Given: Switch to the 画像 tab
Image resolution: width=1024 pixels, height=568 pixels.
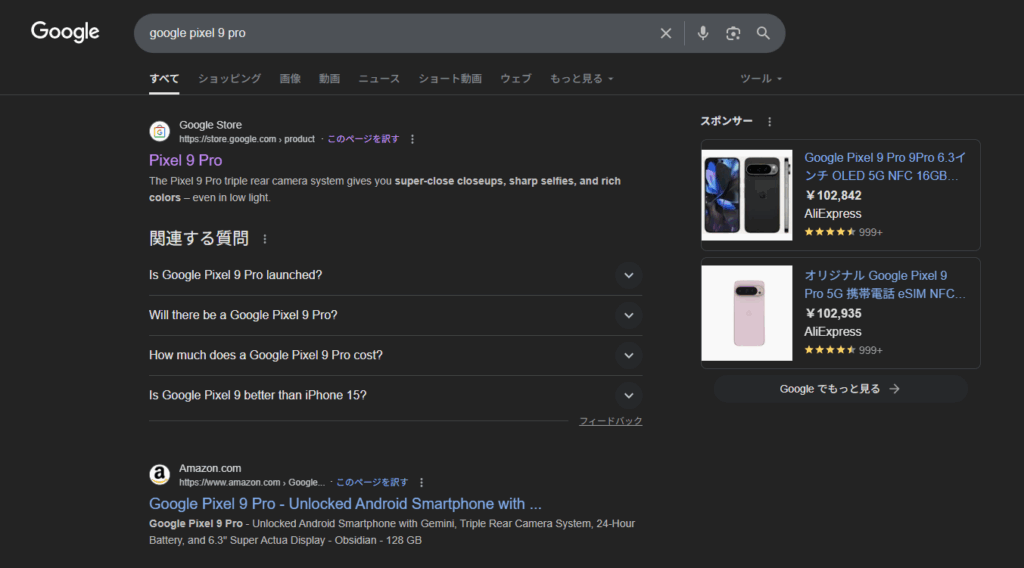Looking at the screenshot, I should (x=290, y=79).
